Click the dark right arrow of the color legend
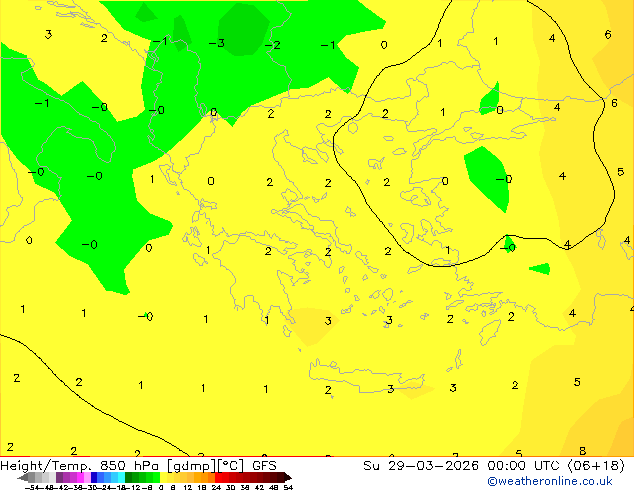 (288, 478)
